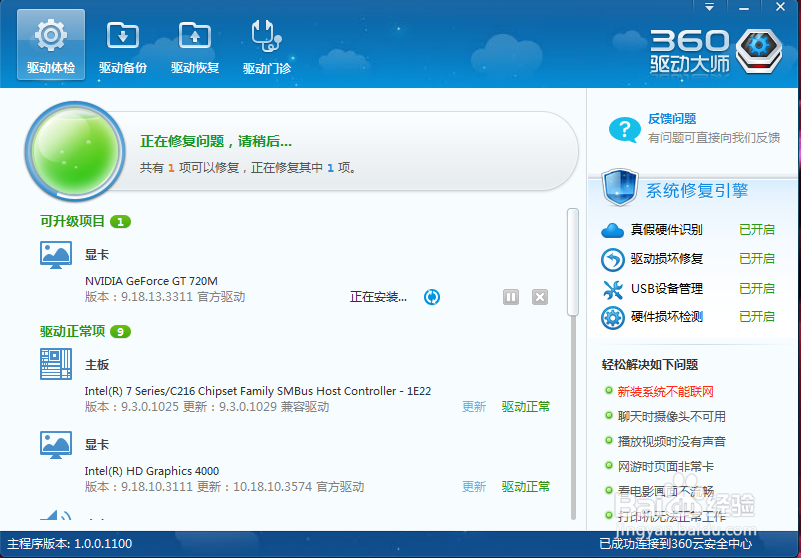Open the 聊天时摄像头不可用 help link
The image size is (801, 558).
point(671,417)
